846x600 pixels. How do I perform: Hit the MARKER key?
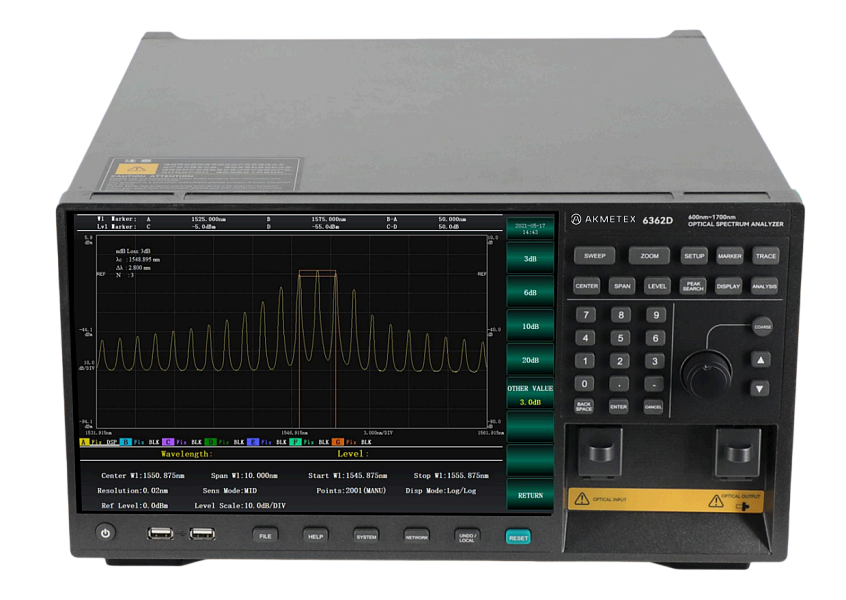(729, 256)
